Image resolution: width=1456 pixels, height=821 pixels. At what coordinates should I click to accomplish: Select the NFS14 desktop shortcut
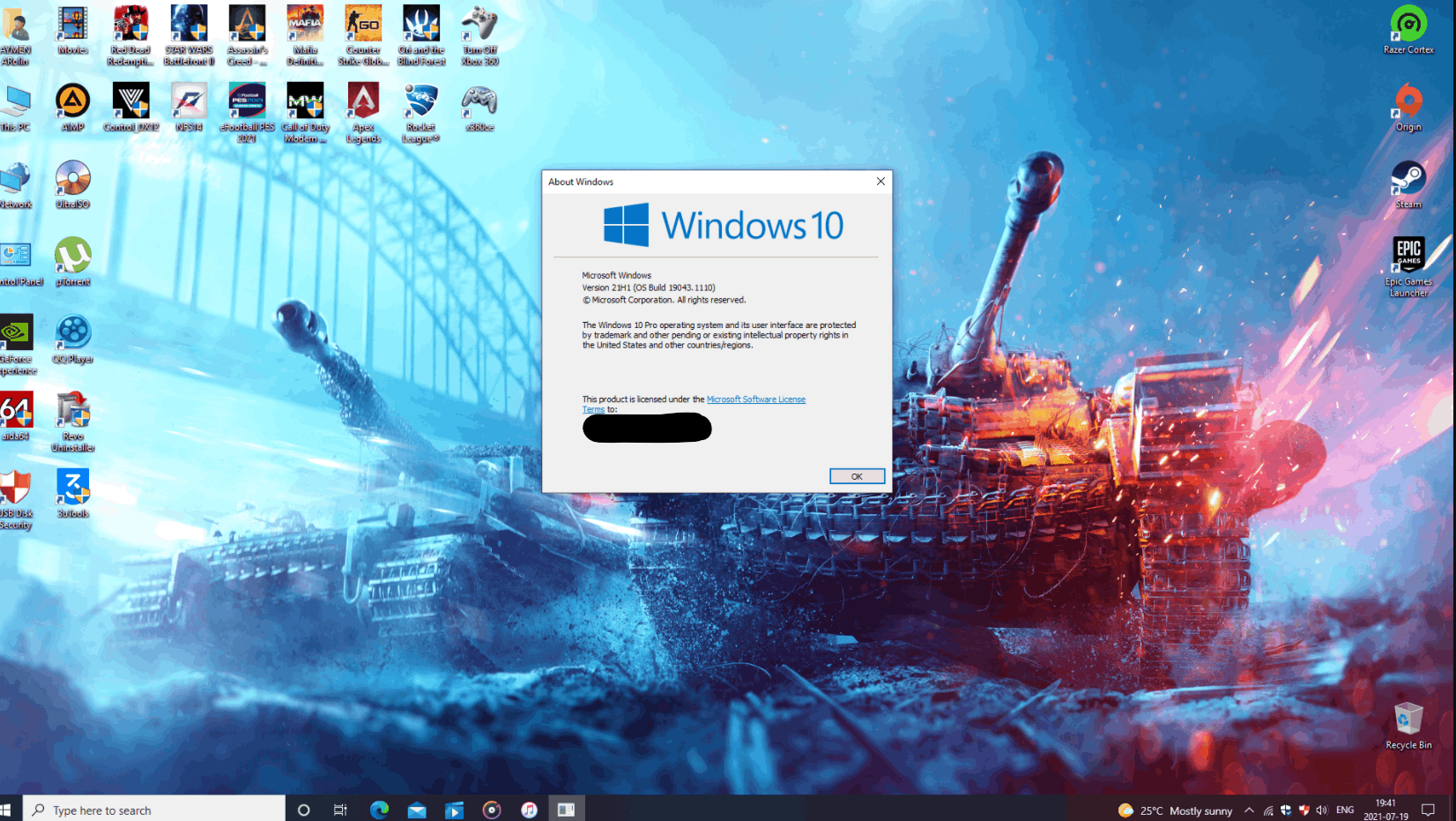coord(189,108)
